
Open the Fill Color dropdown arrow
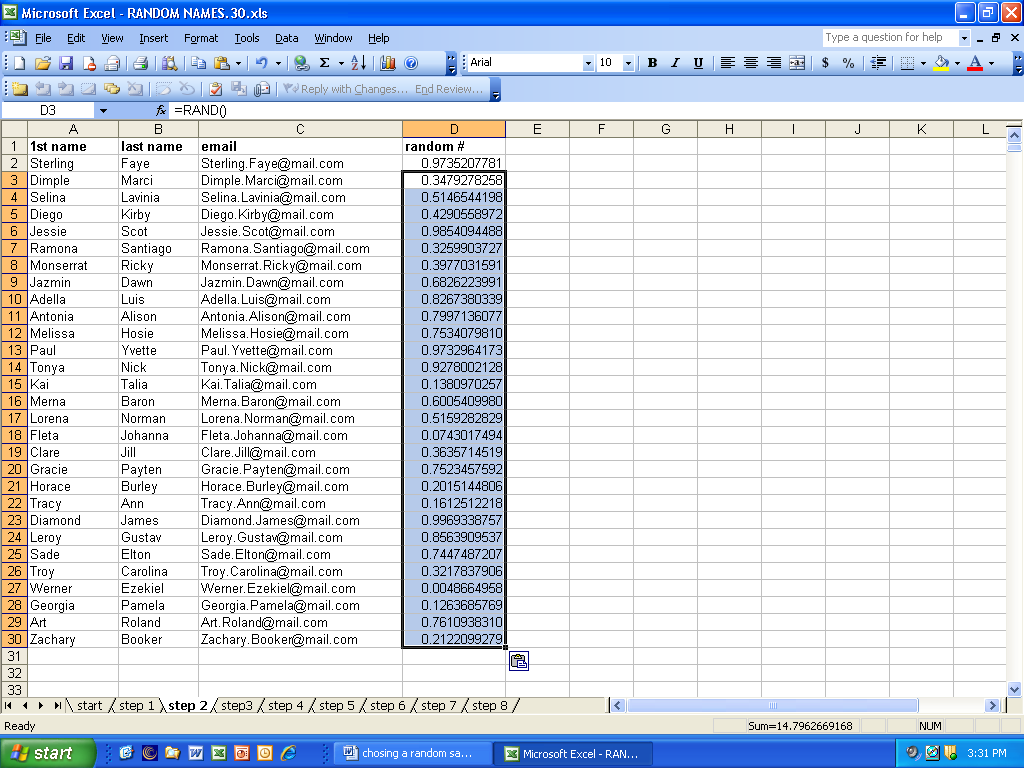(x=957, y=63)
